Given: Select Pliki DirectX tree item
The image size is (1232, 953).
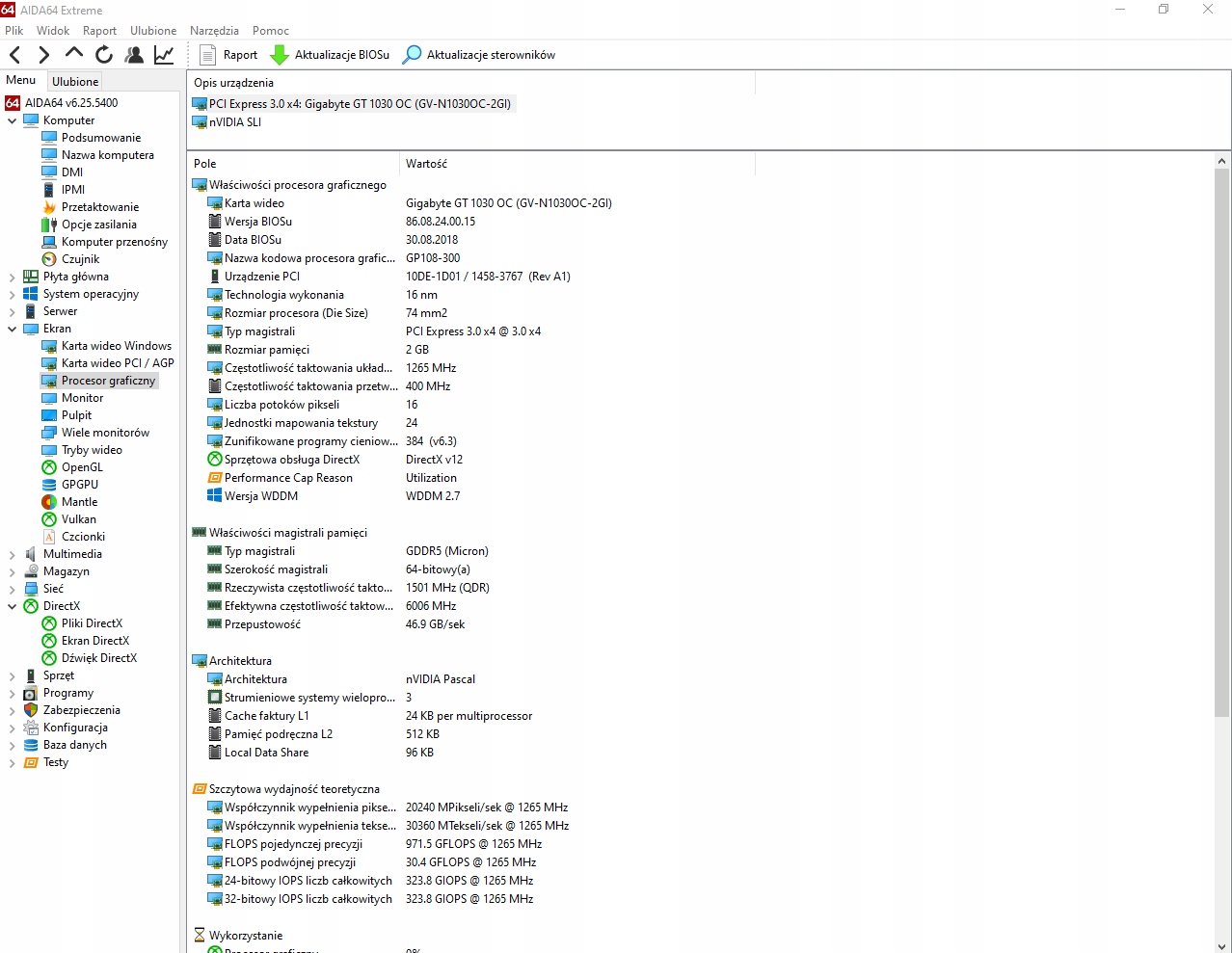Looking at the screenshot, I should point(92,623).
